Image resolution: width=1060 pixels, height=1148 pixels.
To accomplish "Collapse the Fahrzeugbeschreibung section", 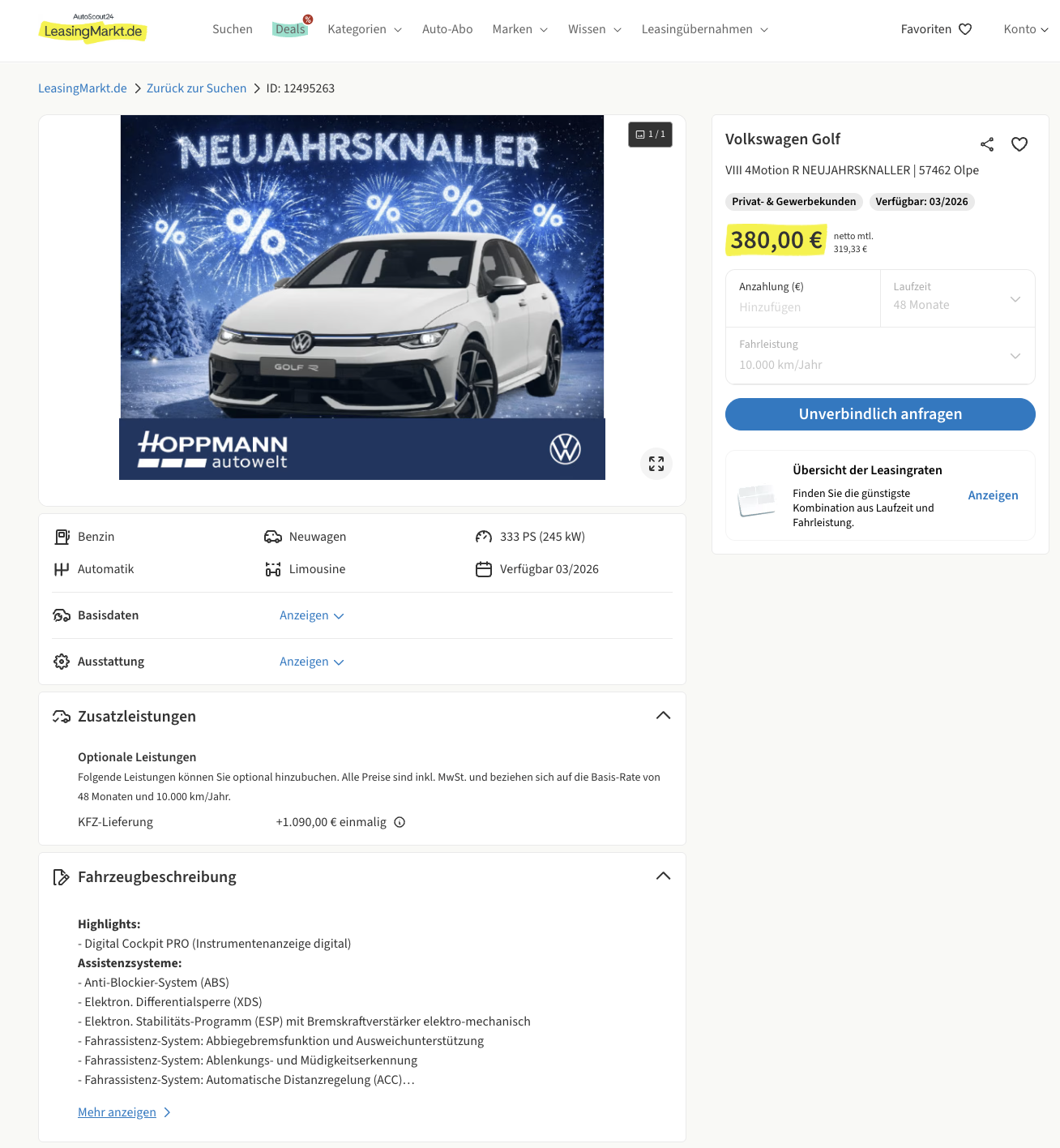I will pyautogui.click(x=663, y=876).
